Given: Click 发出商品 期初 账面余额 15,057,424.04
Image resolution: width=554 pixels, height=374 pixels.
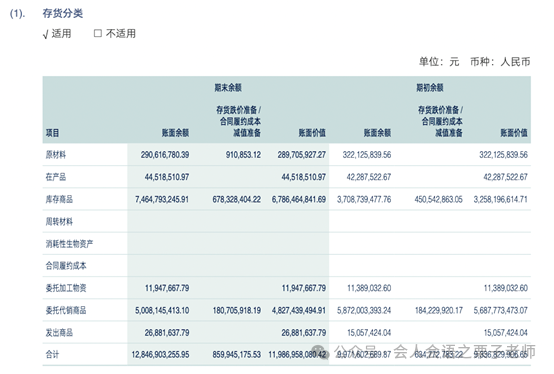Looking at the screenshot, I should click(x=369, y=332).
